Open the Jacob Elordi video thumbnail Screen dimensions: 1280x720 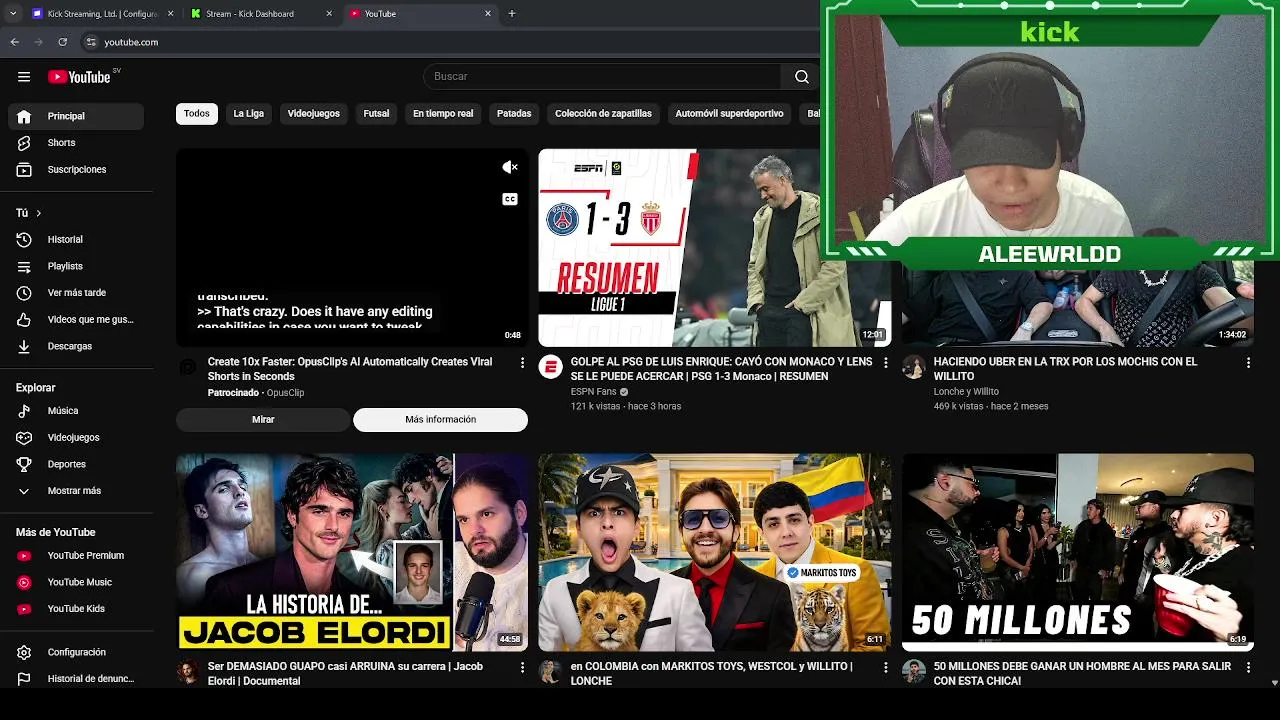pyautogui.click(x=352, y=553)
